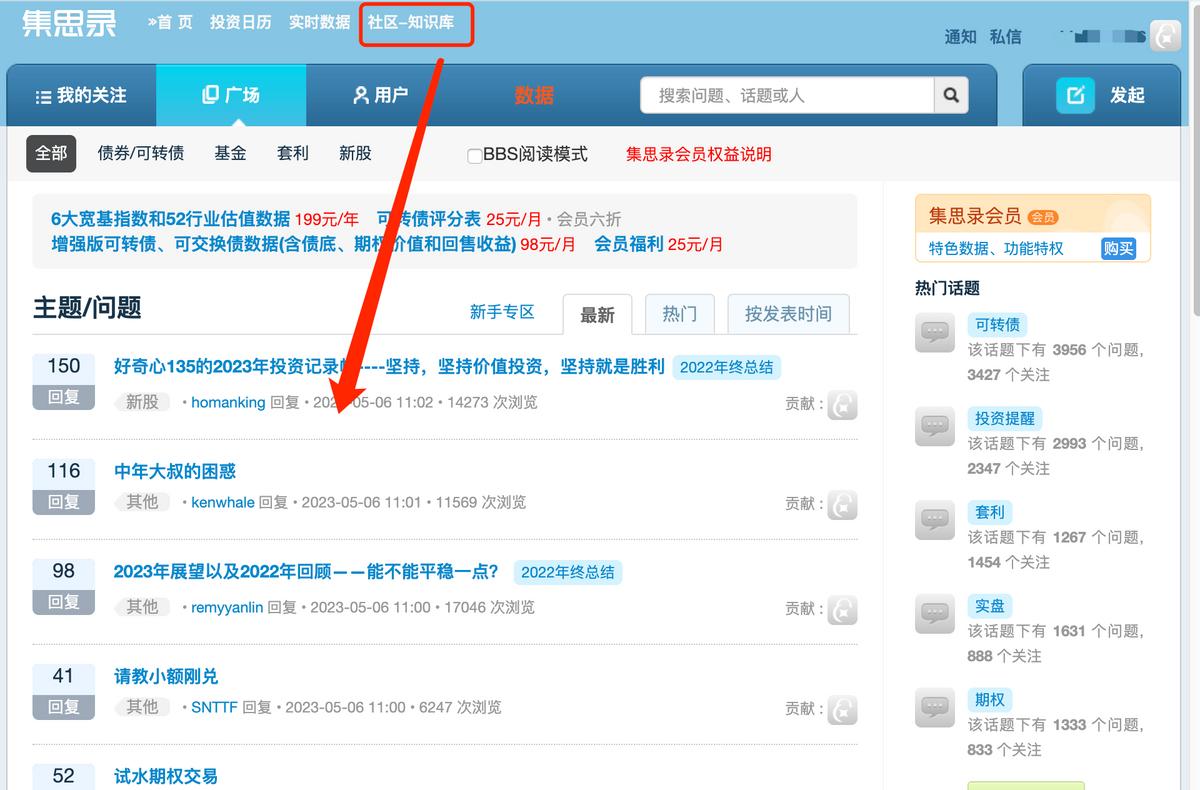Enable the BBS阅读模式 checkbox
Screen dimensions: 1200x790
pyautogui.click(x=474, y=155)
